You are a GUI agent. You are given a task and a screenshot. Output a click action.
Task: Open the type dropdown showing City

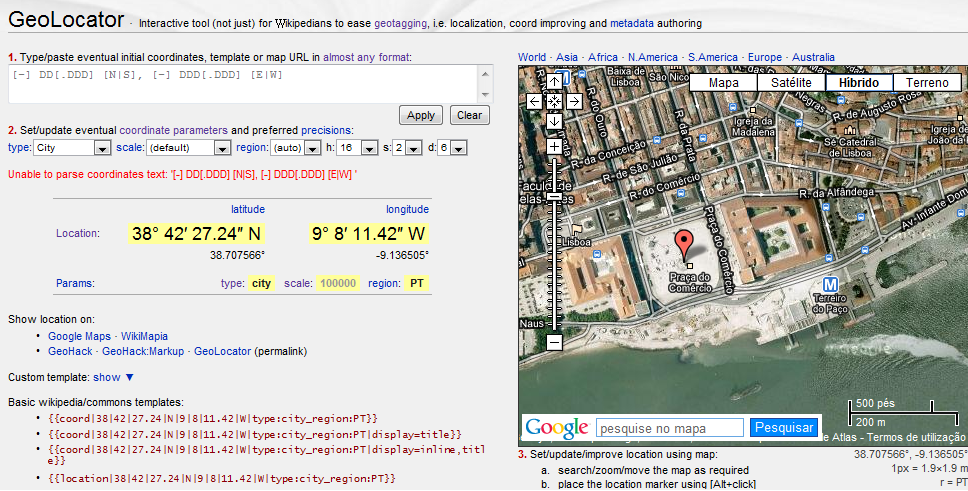click(x=72, y=148)
